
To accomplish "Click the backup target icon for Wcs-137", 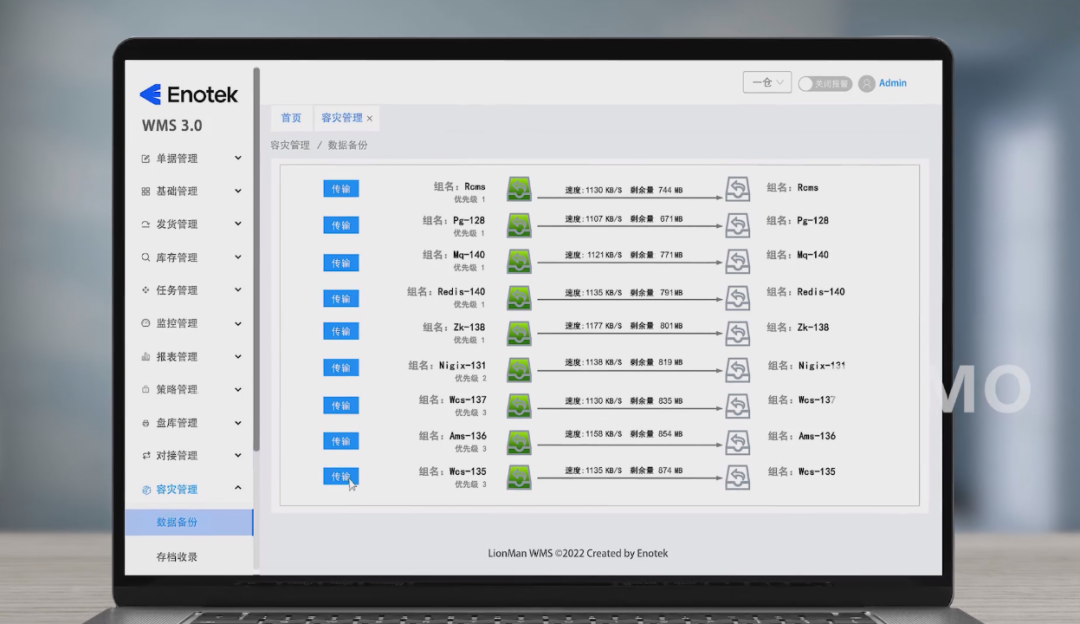I will click(x=737, y=406).
